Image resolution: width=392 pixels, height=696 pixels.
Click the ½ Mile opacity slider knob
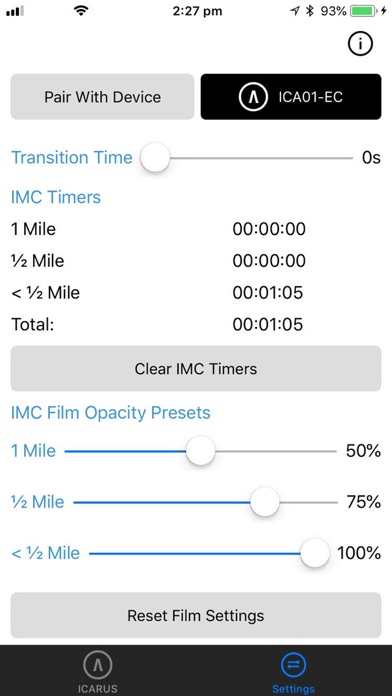click(265, 502)
